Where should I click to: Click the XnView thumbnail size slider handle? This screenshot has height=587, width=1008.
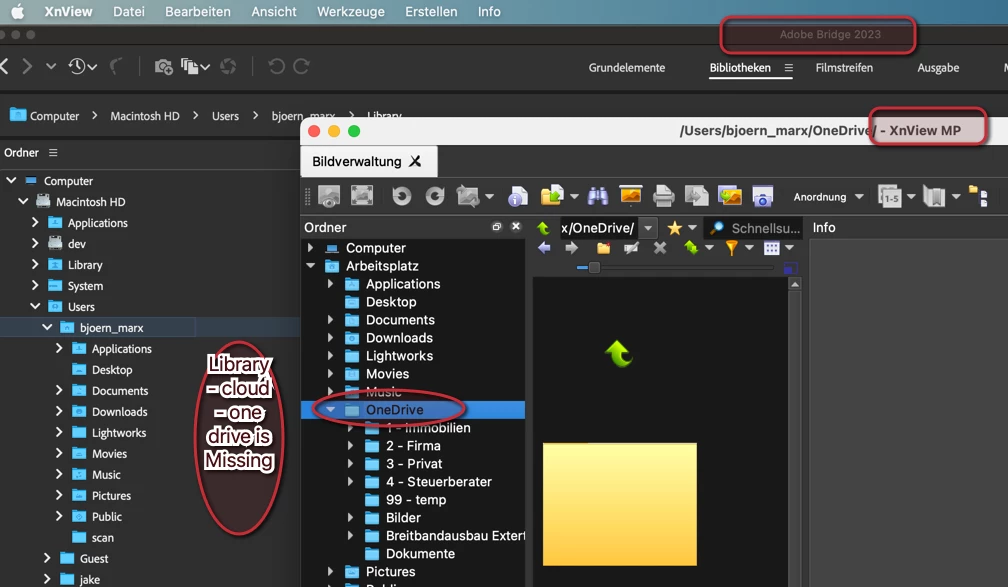click(x=594, y=267)
